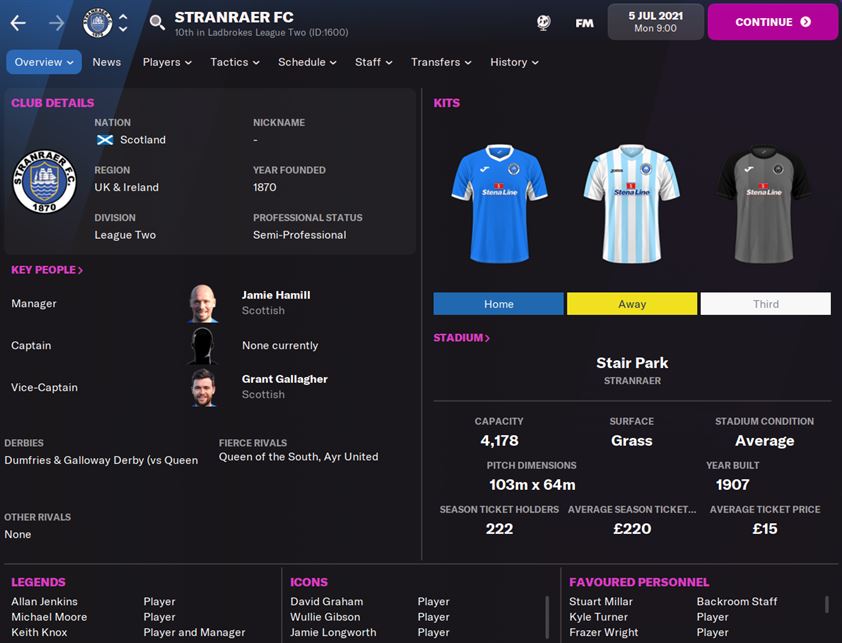The width and height of the screenshot is (842, 643).
Task: Click the Continue button
Action: point(773,22)
